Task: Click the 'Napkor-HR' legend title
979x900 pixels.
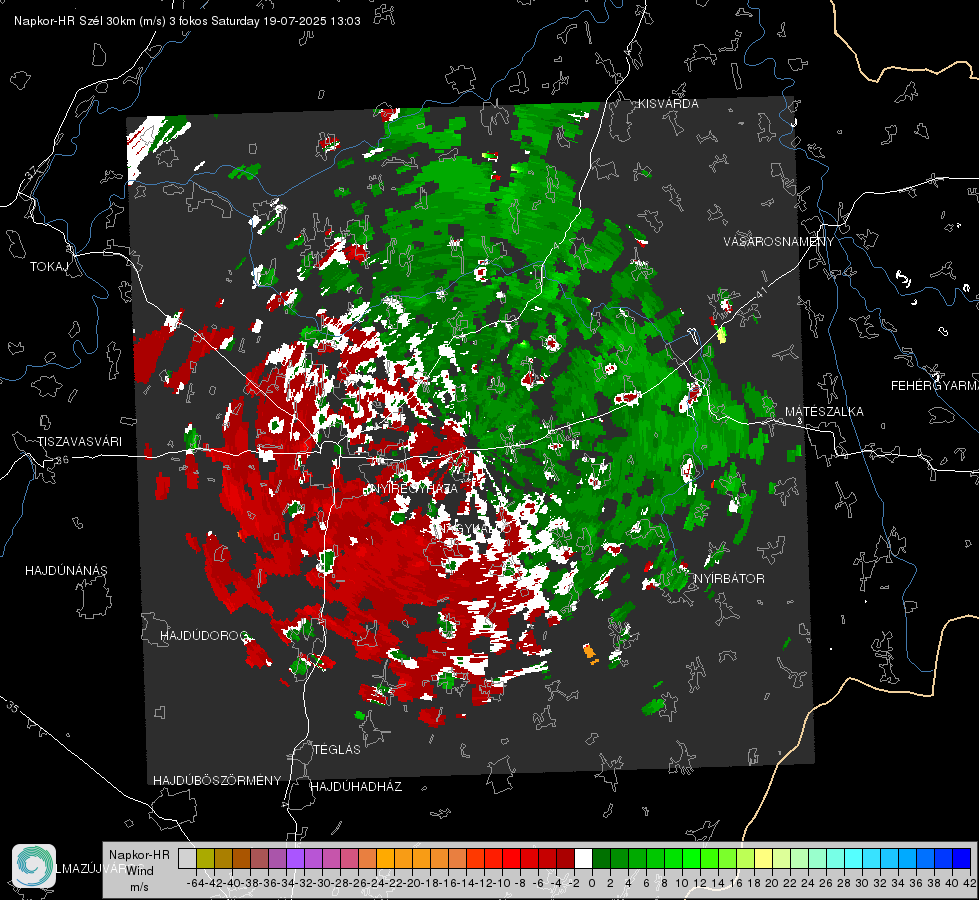Action: point(139,854)
